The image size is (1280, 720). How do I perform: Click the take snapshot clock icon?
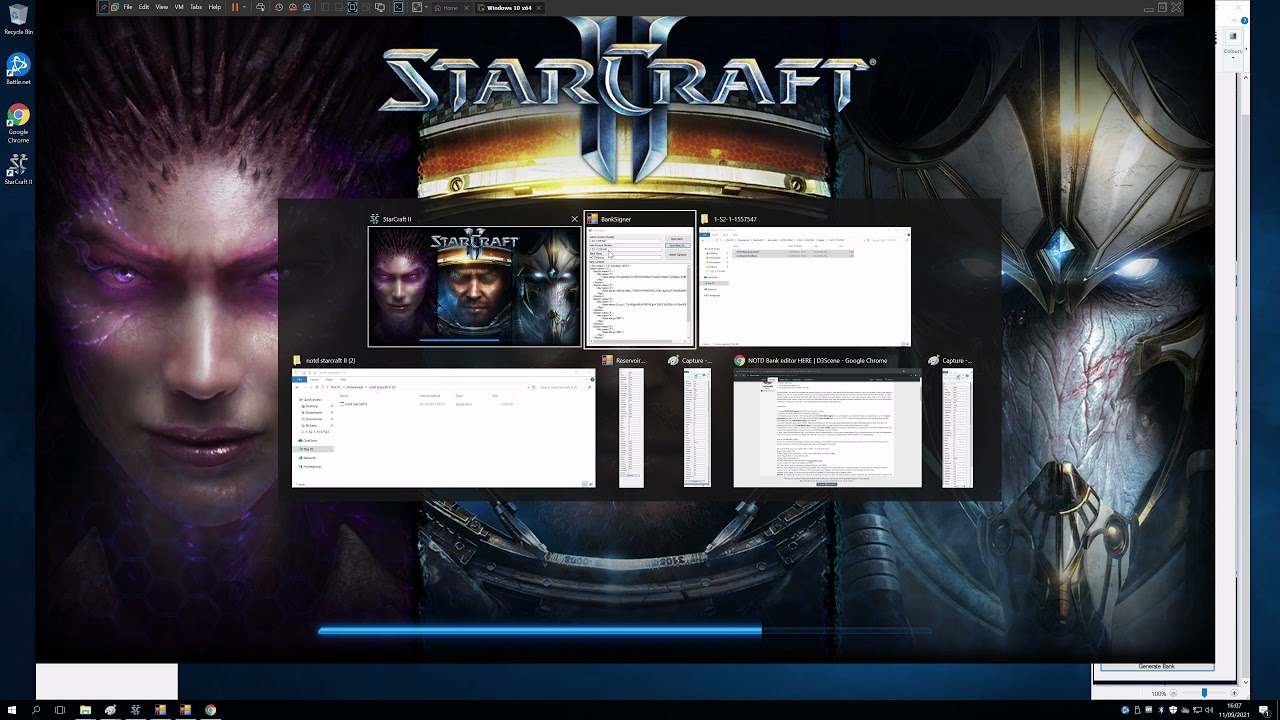tap(279, 7)
